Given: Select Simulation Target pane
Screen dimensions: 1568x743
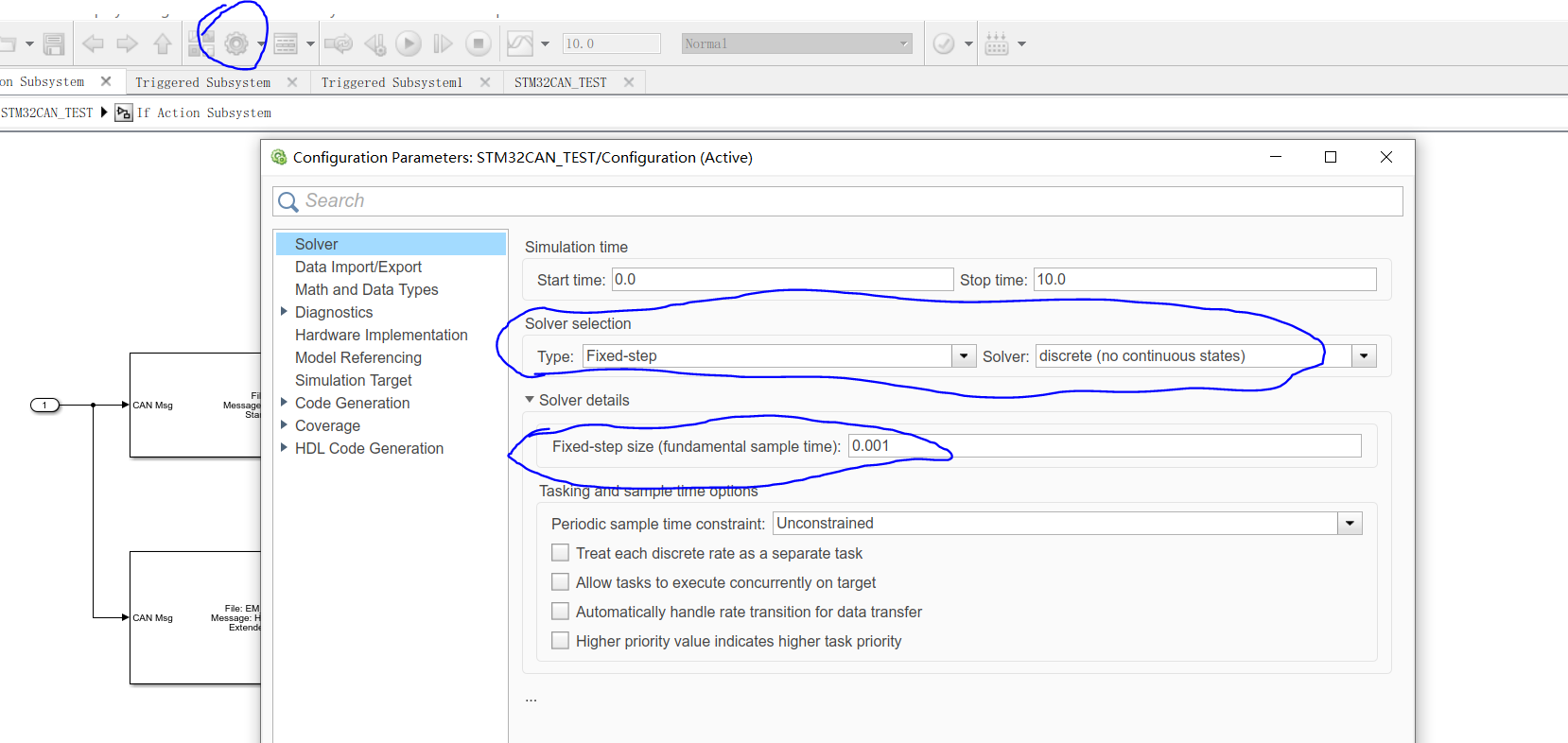Looking at the screenshot, I should [x=354, y=380].
